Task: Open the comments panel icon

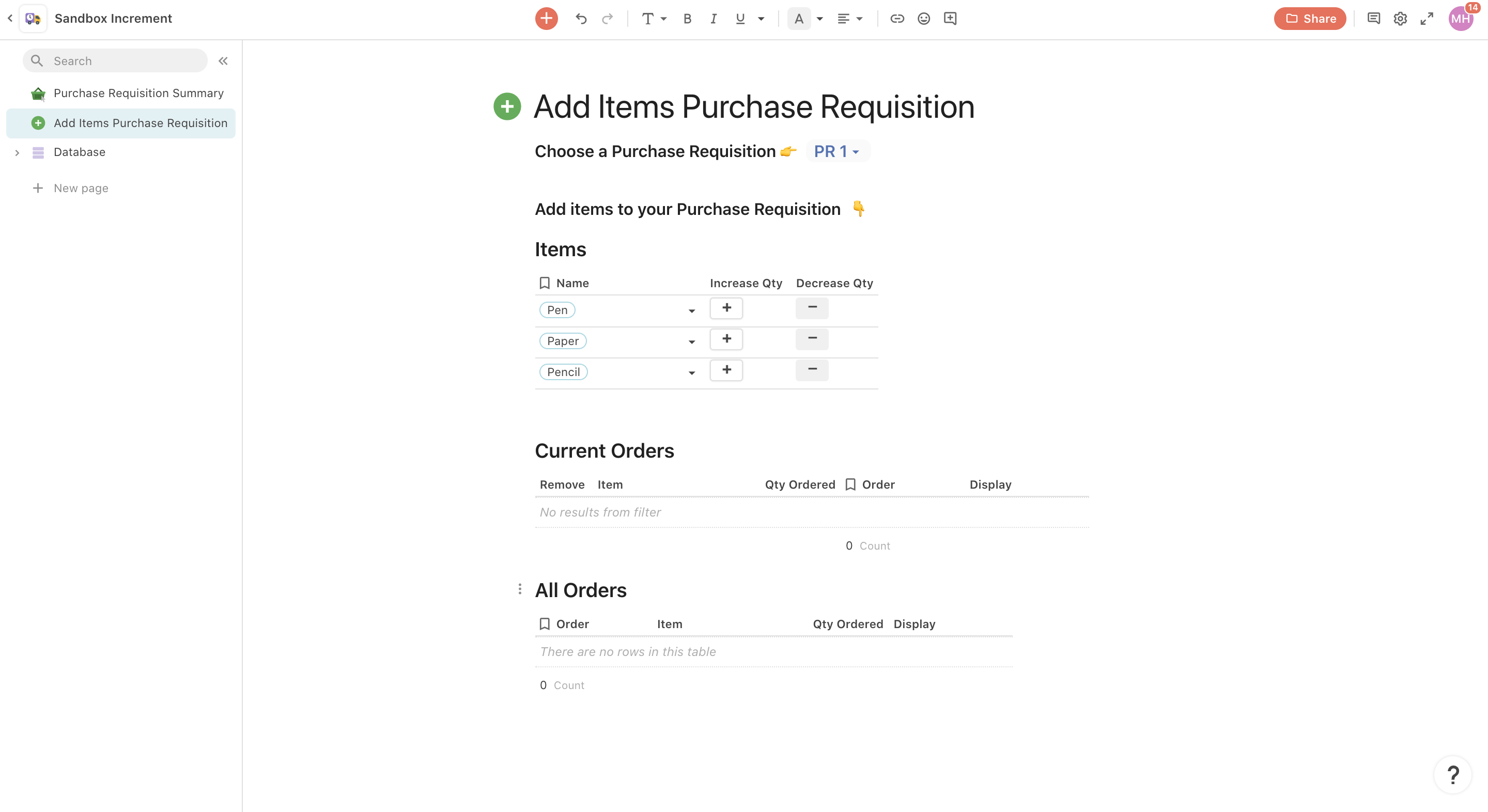Action: click(x=1373, y=19)
